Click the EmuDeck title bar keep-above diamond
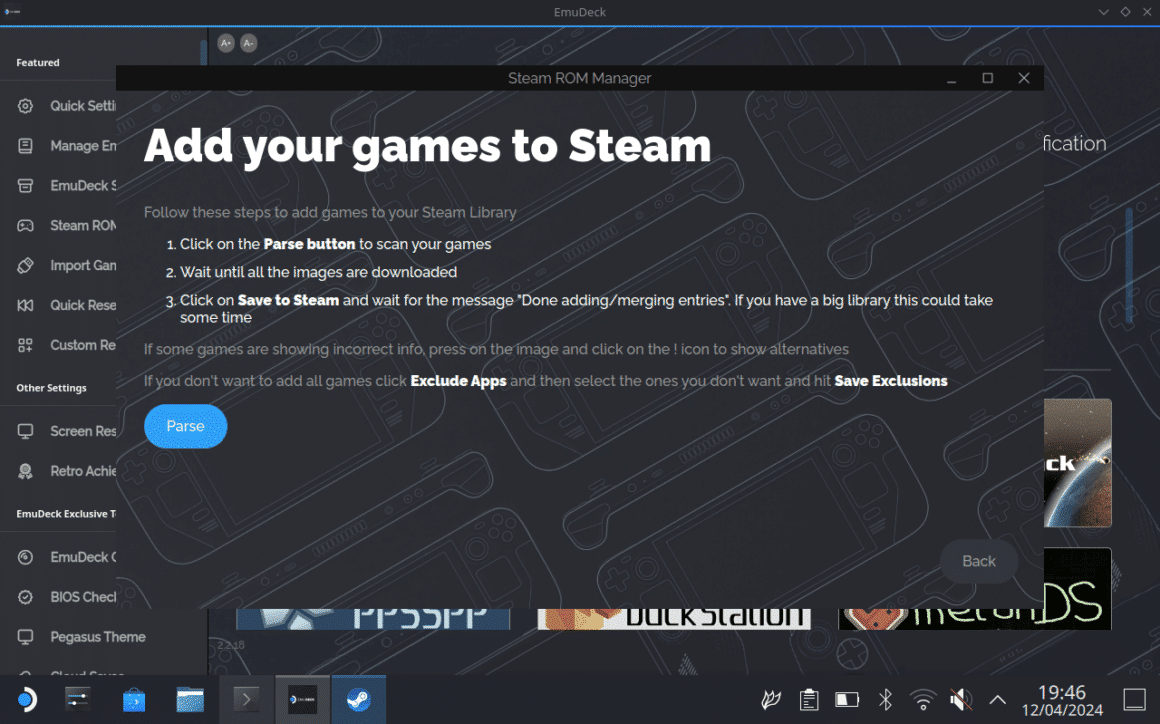1160x724 pixels. coord(1125,12)
